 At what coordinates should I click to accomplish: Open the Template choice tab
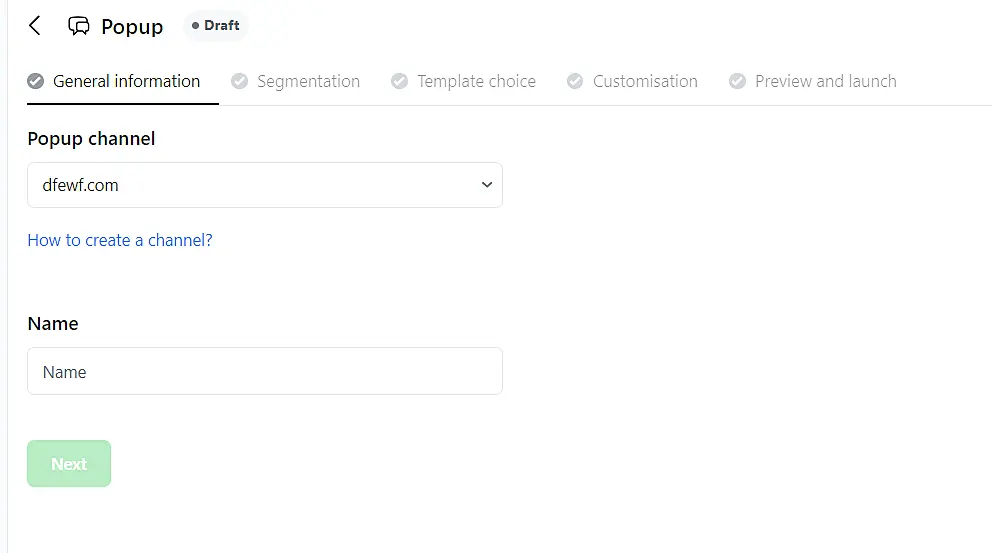click(476, 81)
